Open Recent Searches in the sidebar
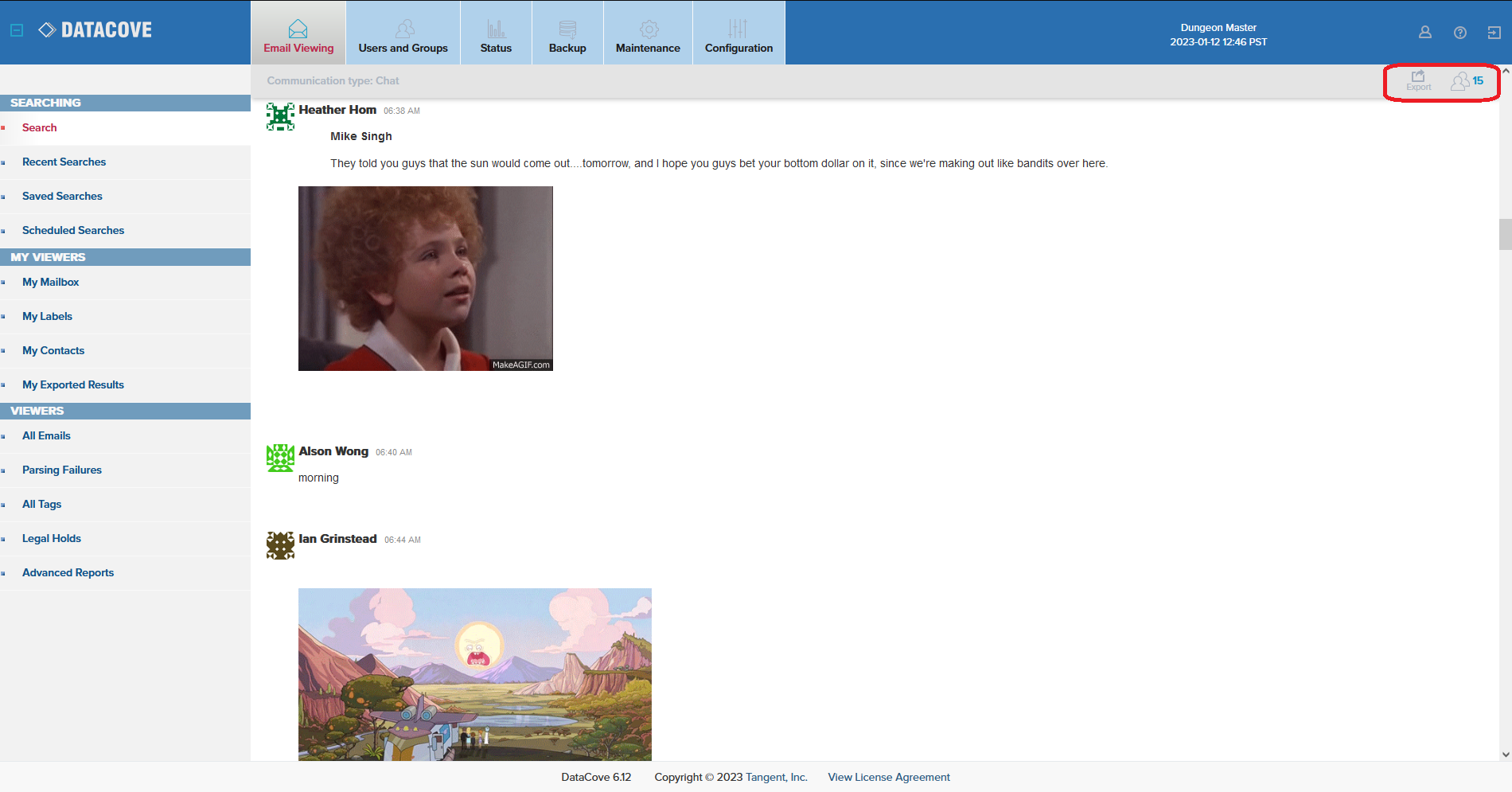The height and width of the screenshot is (792, 1512). click(x=64, y=162)
